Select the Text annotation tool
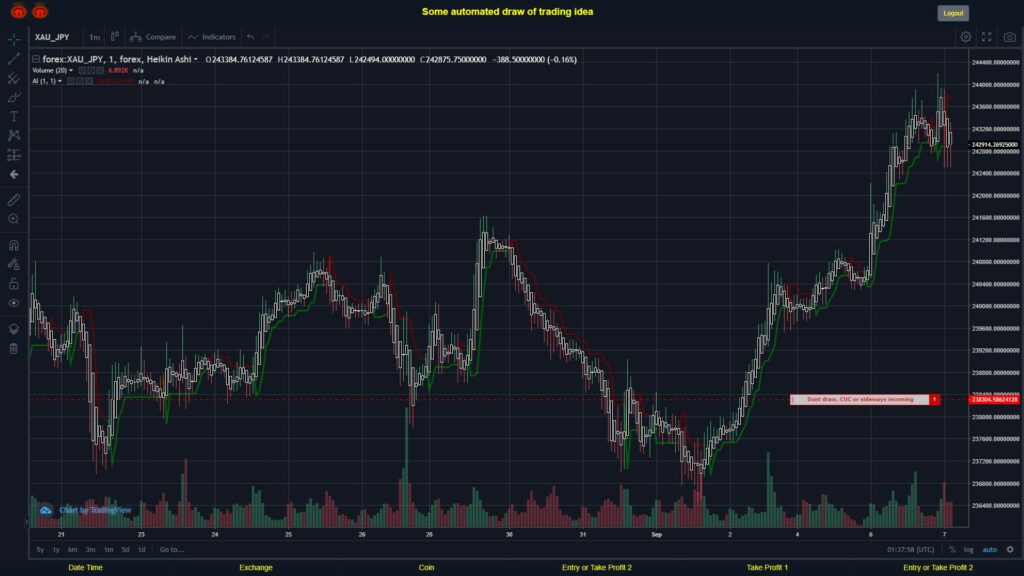Image resolution: width=1024 pixels, height=576 pixels. click(x=14, y=116)
